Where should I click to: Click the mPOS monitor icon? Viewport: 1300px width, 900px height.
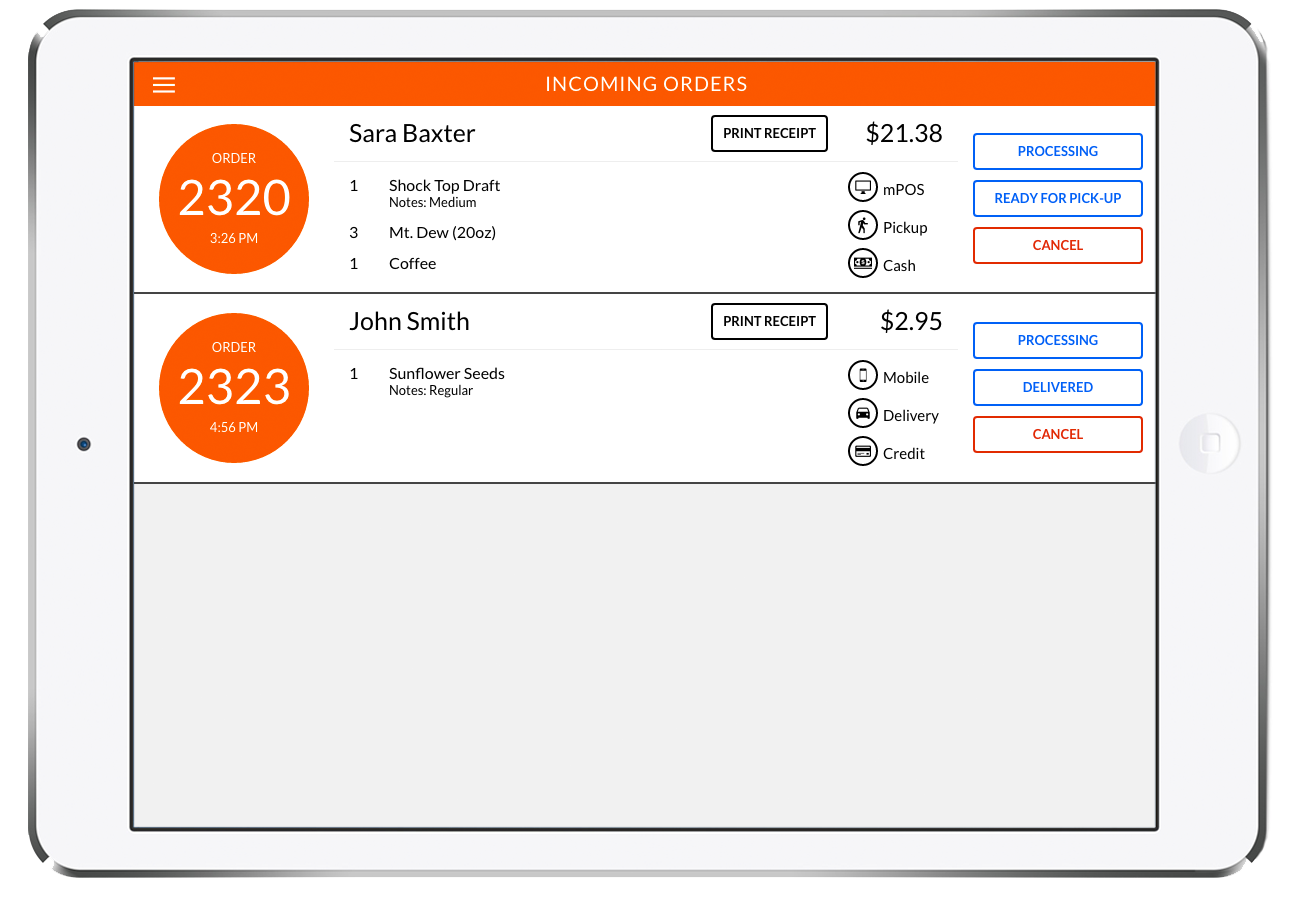pyautogui.click(x=862, y=187)
